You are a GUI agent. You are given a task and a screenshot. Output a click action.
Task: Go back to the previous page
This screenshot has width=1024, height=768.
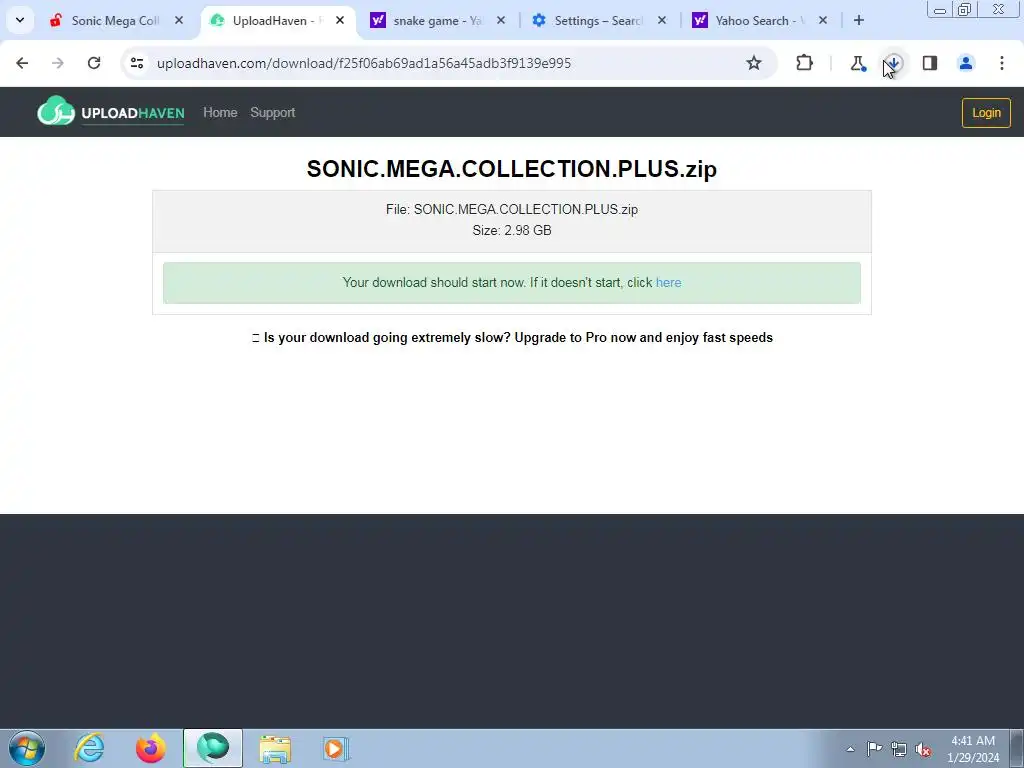click(22, 63)
